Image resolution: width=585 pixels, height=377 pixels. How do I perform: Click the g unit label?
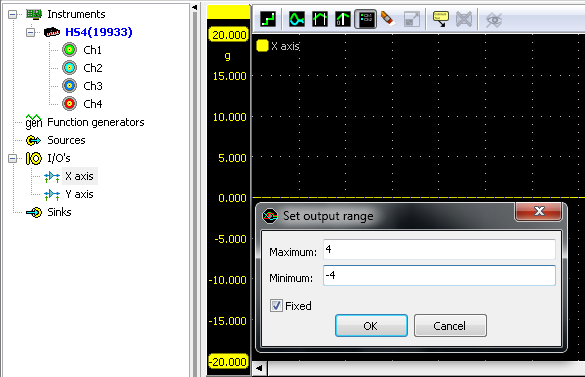[x=227, y=56]
